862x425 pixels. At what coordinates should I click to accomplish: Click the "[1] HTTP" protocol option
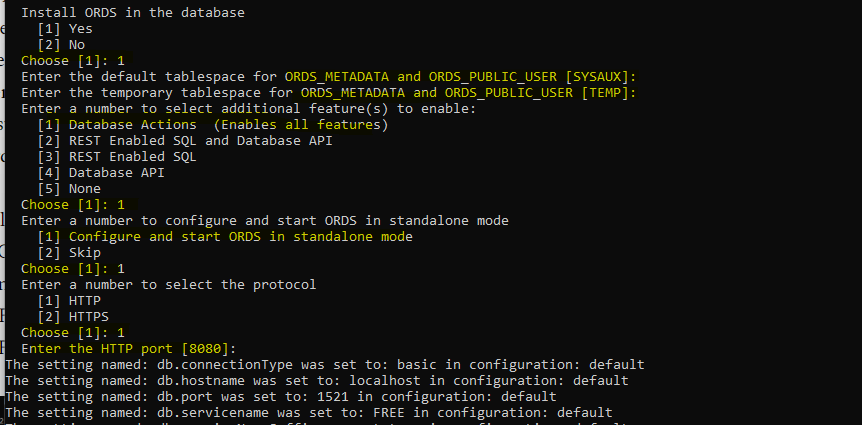click(69, 301)
